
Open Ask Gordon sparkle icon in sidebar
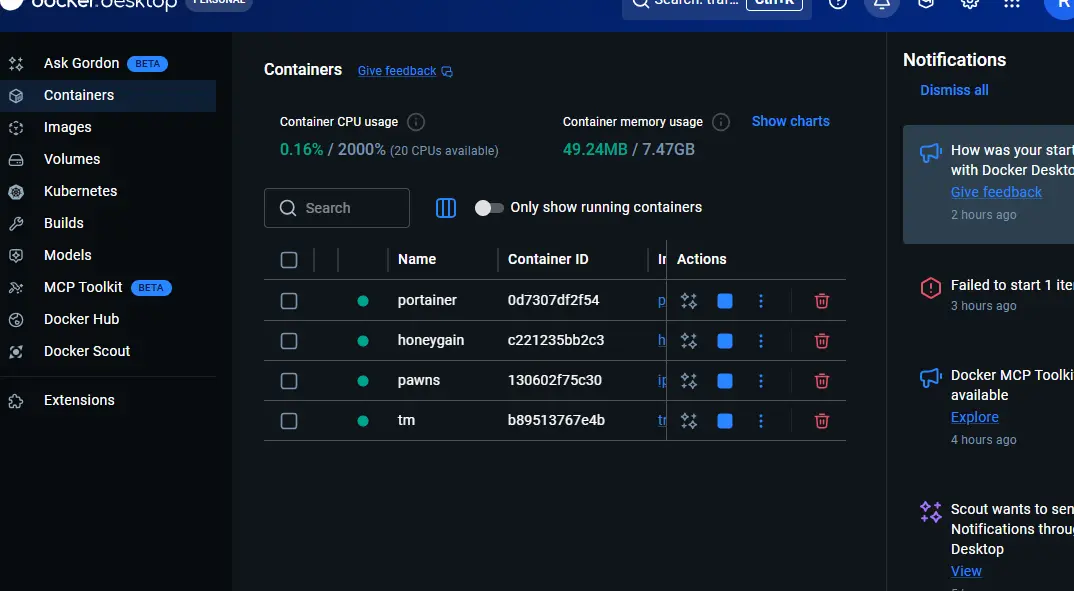pyautogui.click(x=16, y=64)
